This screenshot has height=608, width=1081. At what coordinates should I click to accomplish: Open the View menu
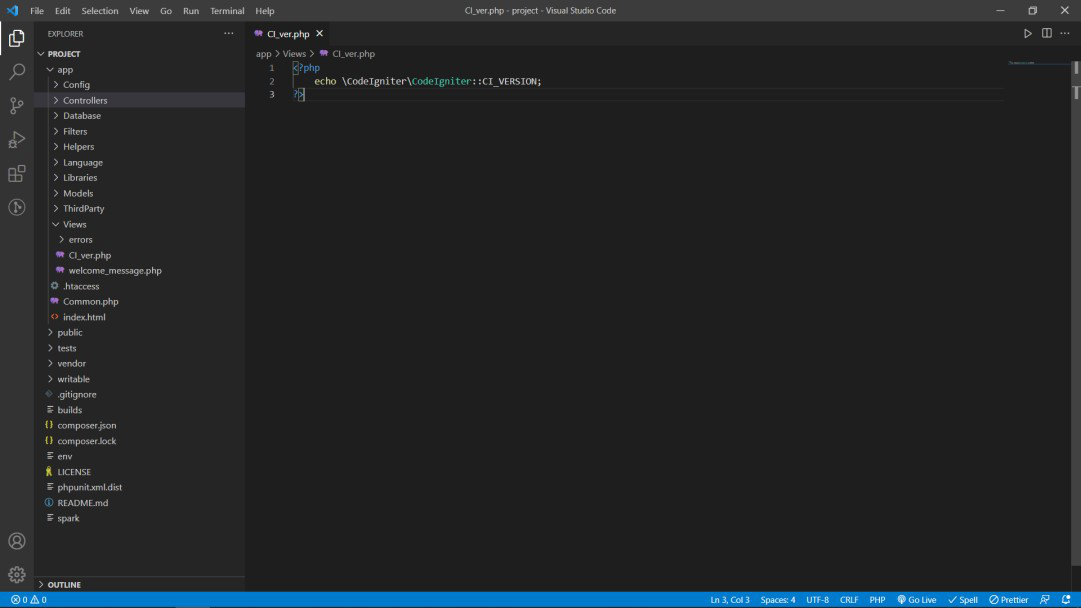[139, 10]
